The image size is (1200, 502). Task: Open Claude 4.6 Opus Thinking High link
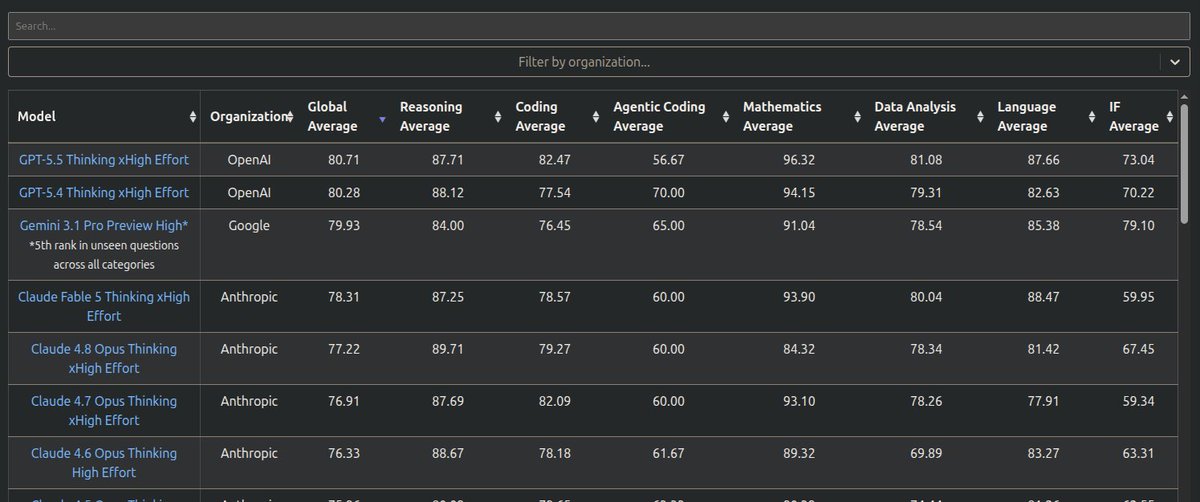coord(104,462)
